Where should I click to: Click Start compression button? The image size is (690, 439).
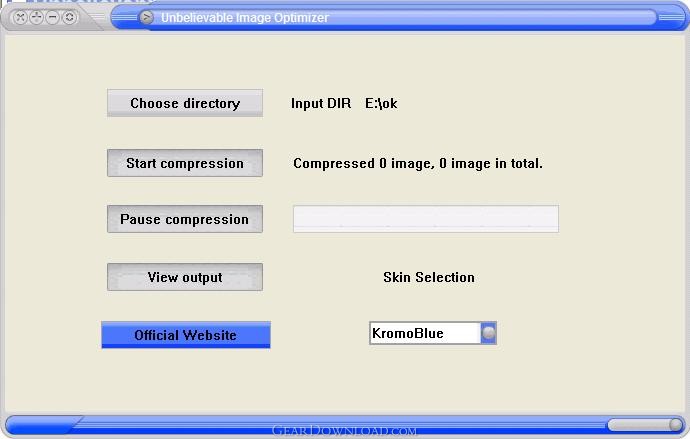click(x=185, y=163)
